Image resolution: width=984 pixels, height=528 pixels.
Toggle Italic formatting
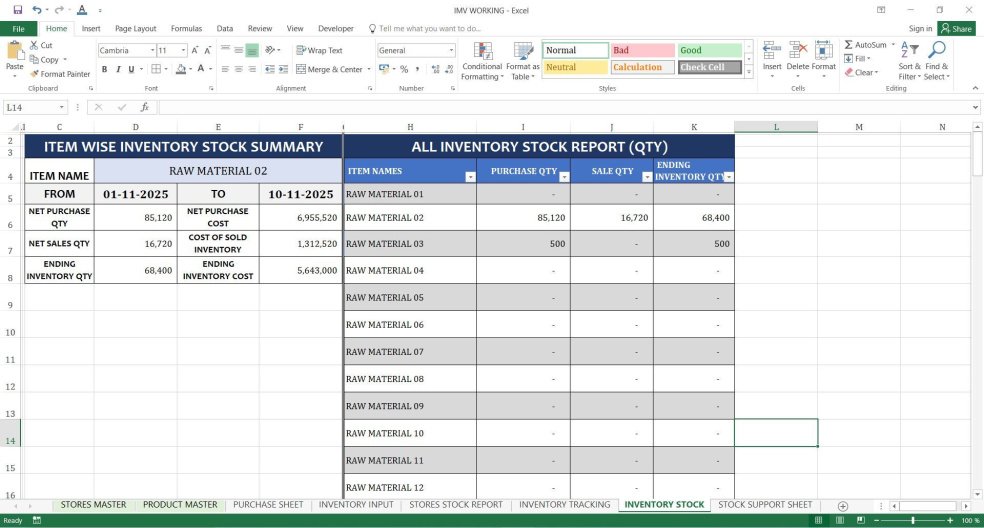[x=117, y=69]
